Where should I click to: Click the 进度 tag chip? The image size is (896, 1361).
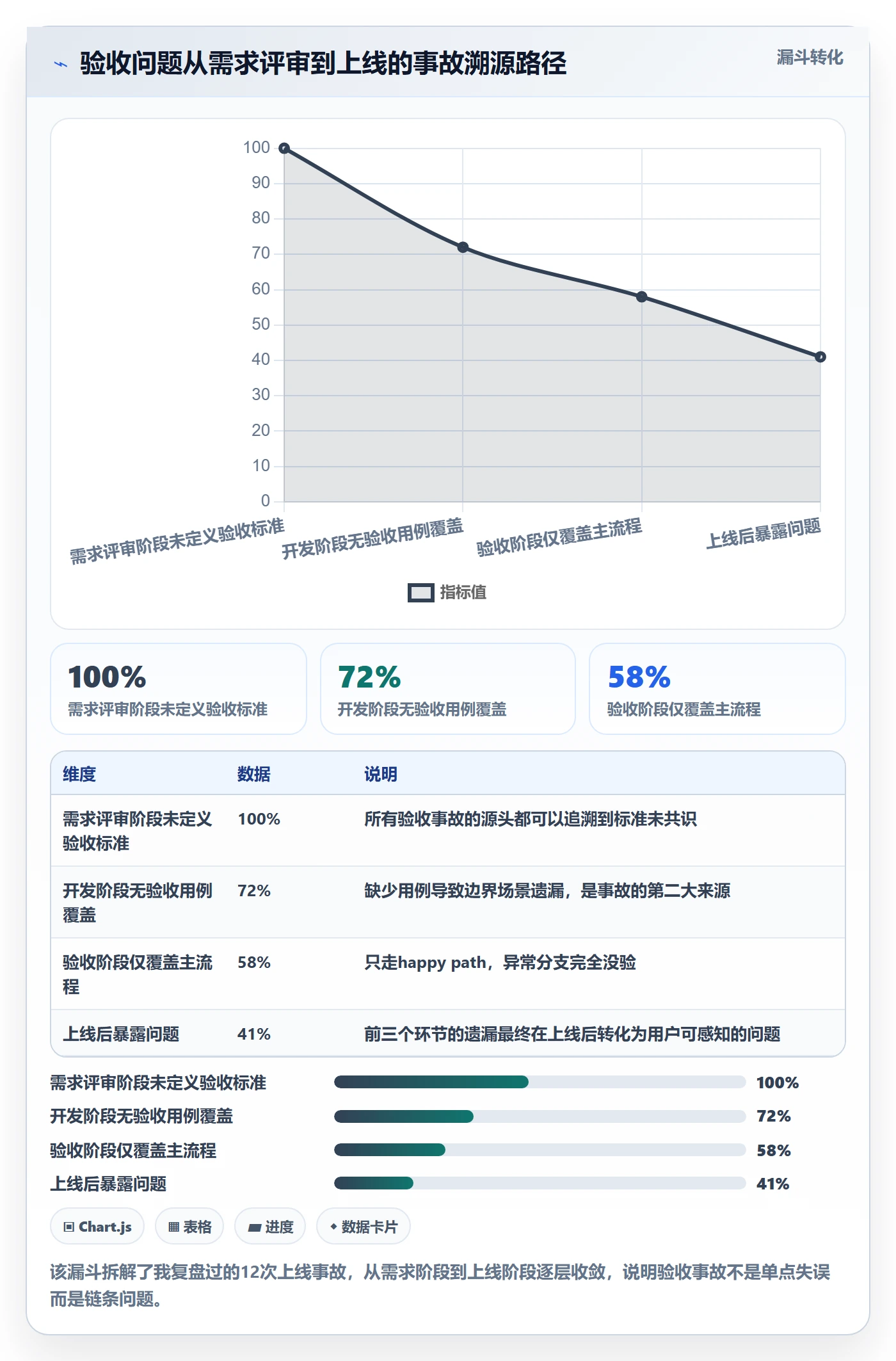(x=270, y=1227)
